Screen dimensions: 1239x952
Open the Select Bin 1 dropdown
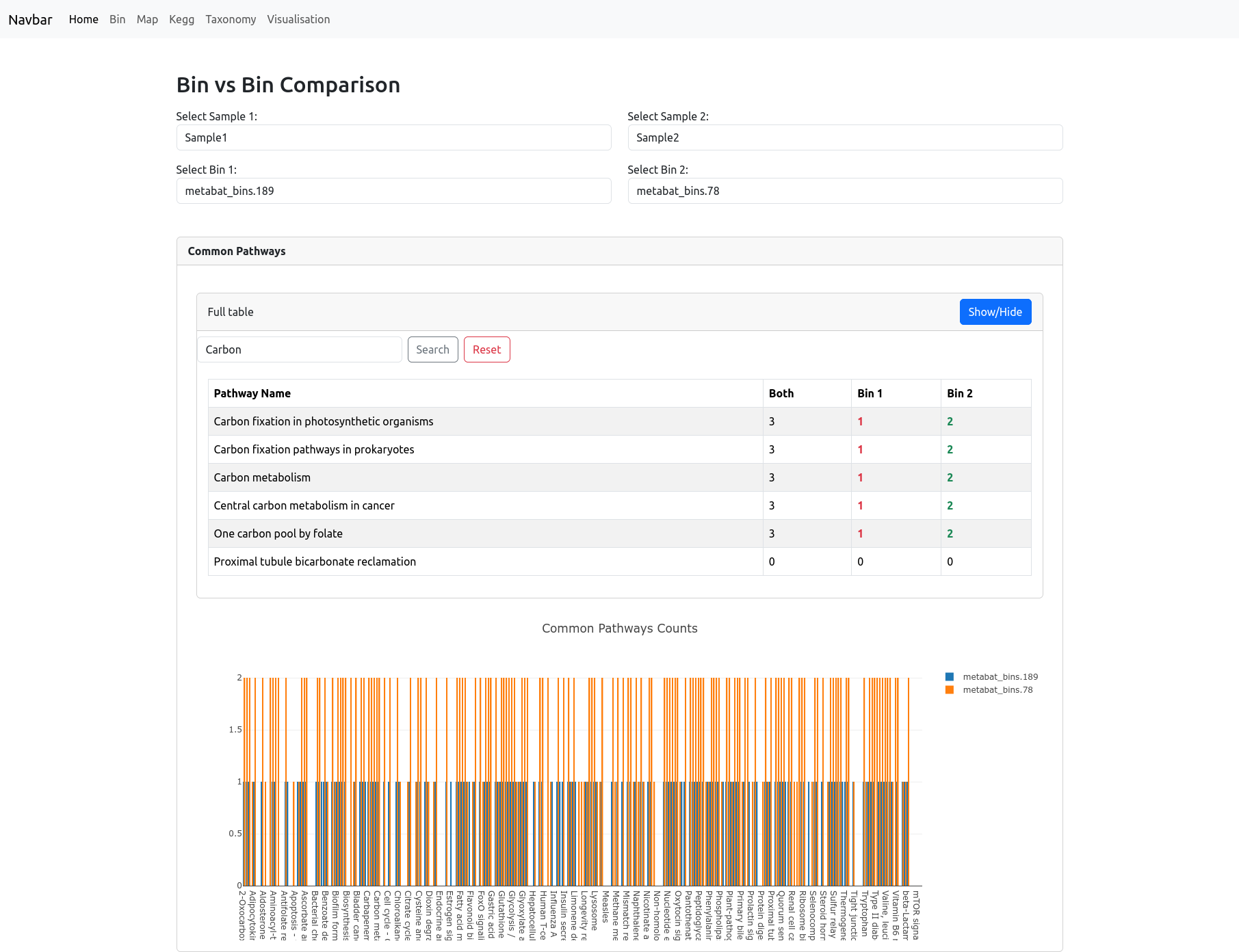point(393,191)
